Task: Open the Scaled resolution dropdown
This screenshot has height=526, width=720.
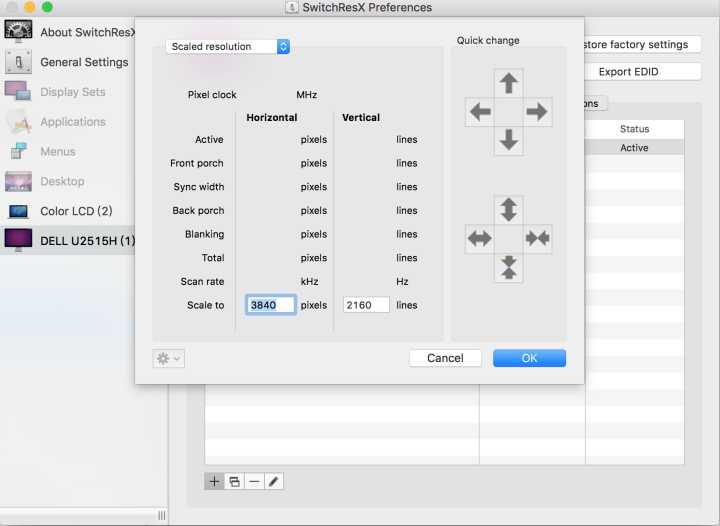Action: [228, 46]
